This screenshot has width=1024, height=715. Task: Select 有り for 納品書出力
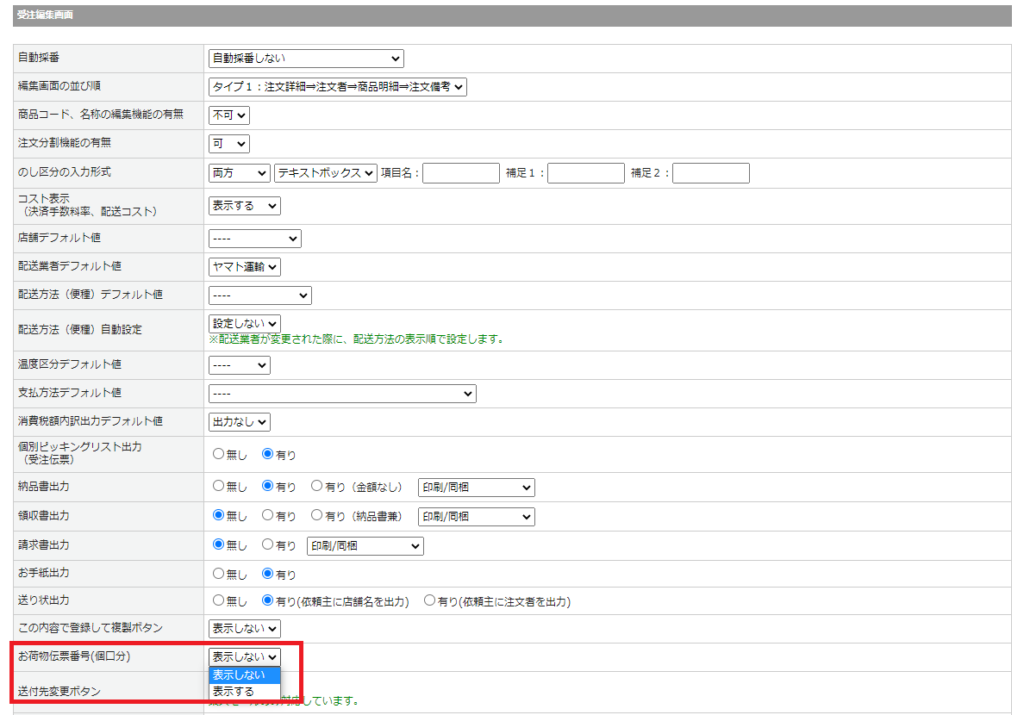[268, 486]
